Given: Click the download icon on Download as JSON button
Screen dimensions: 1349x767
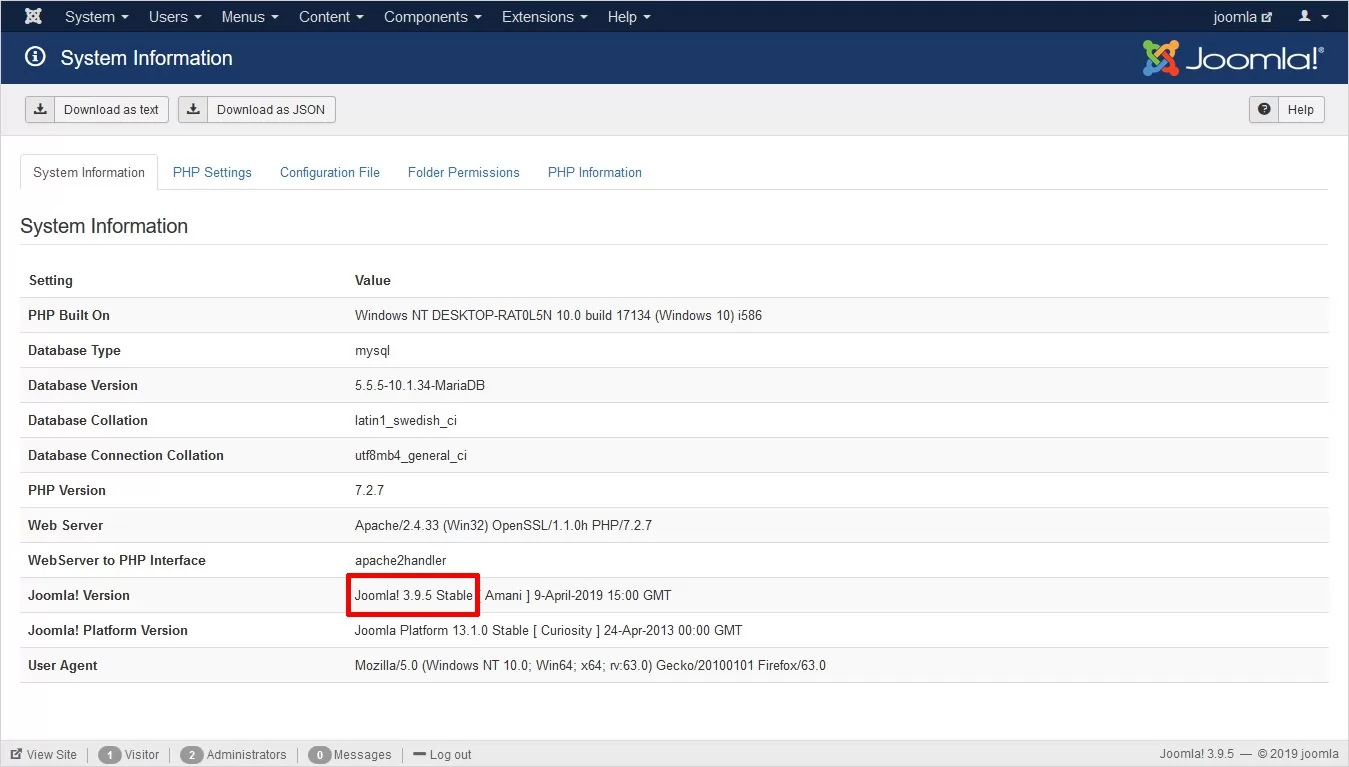Looking at the screenshot, I should (192, 109).
